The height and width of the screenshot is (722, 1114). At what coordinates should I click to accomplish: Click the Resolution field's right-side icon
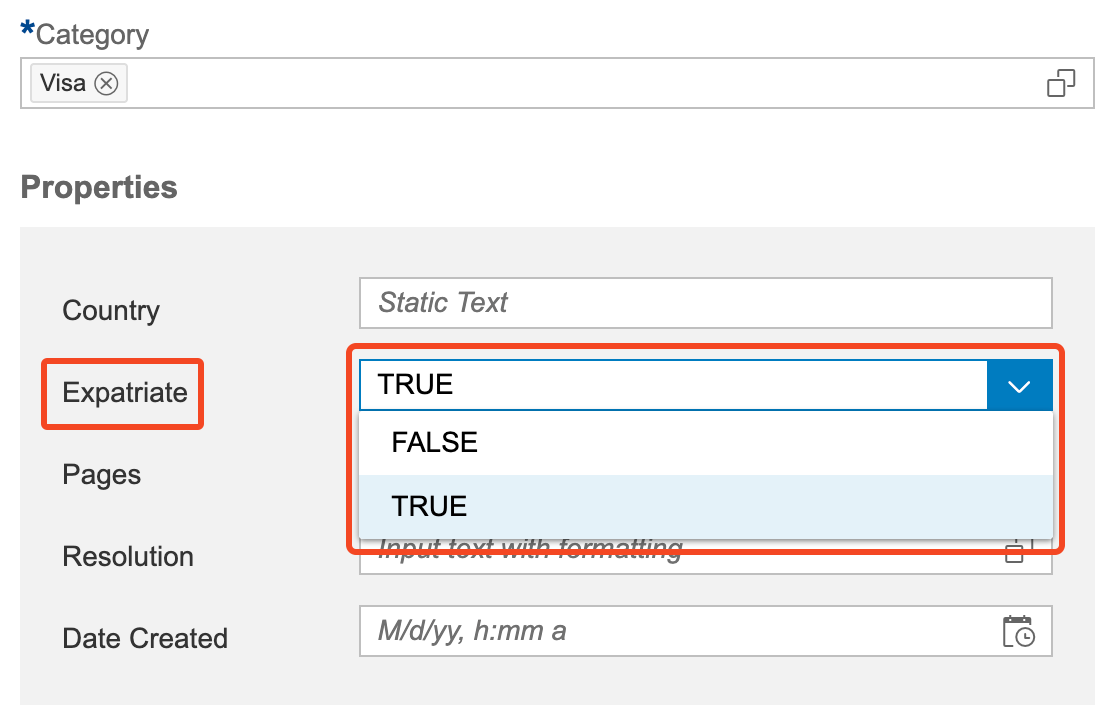(1016, 554)
